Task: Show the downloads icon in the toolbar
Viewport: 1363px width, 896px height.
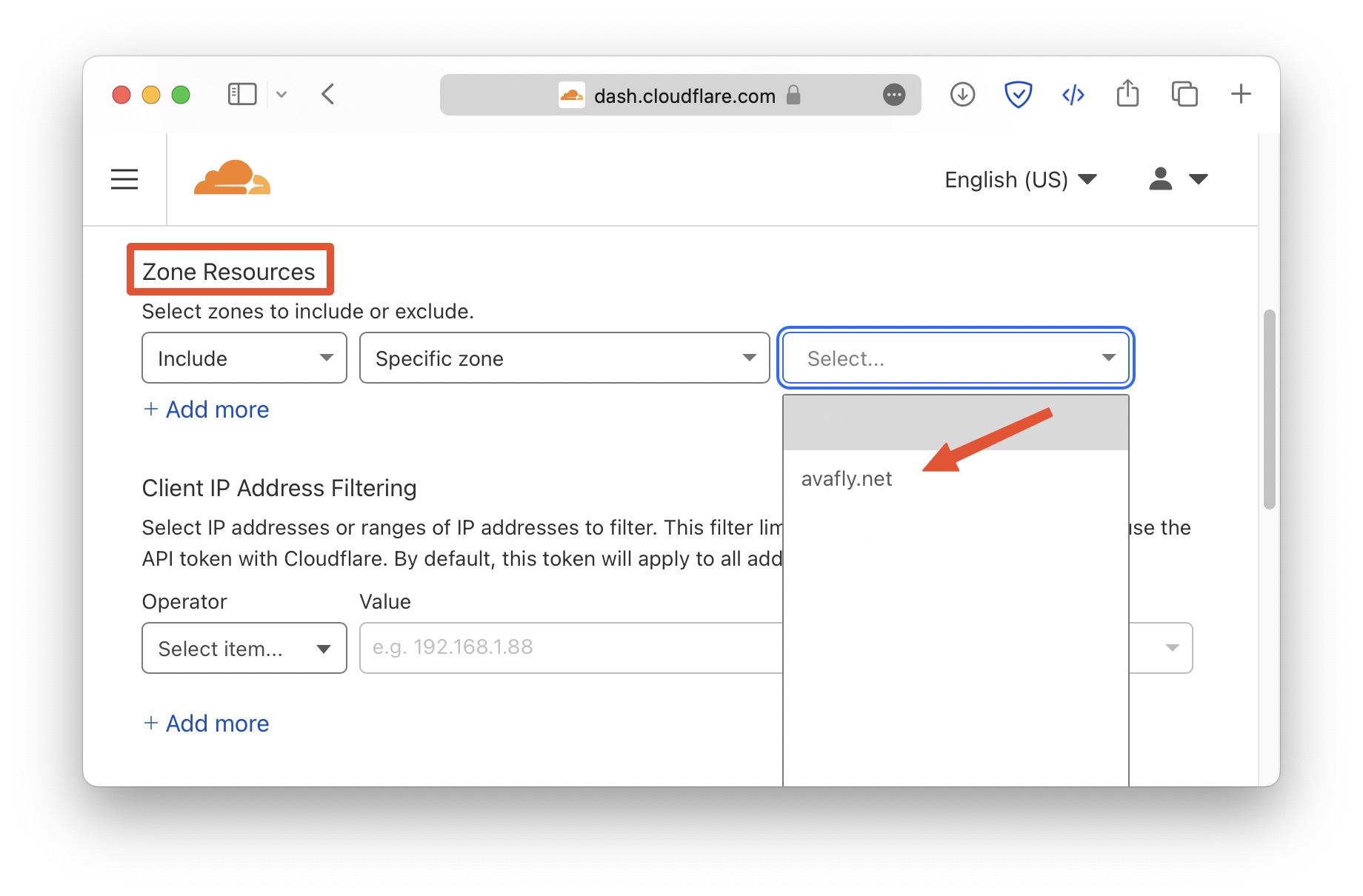Action: (962, 95)
